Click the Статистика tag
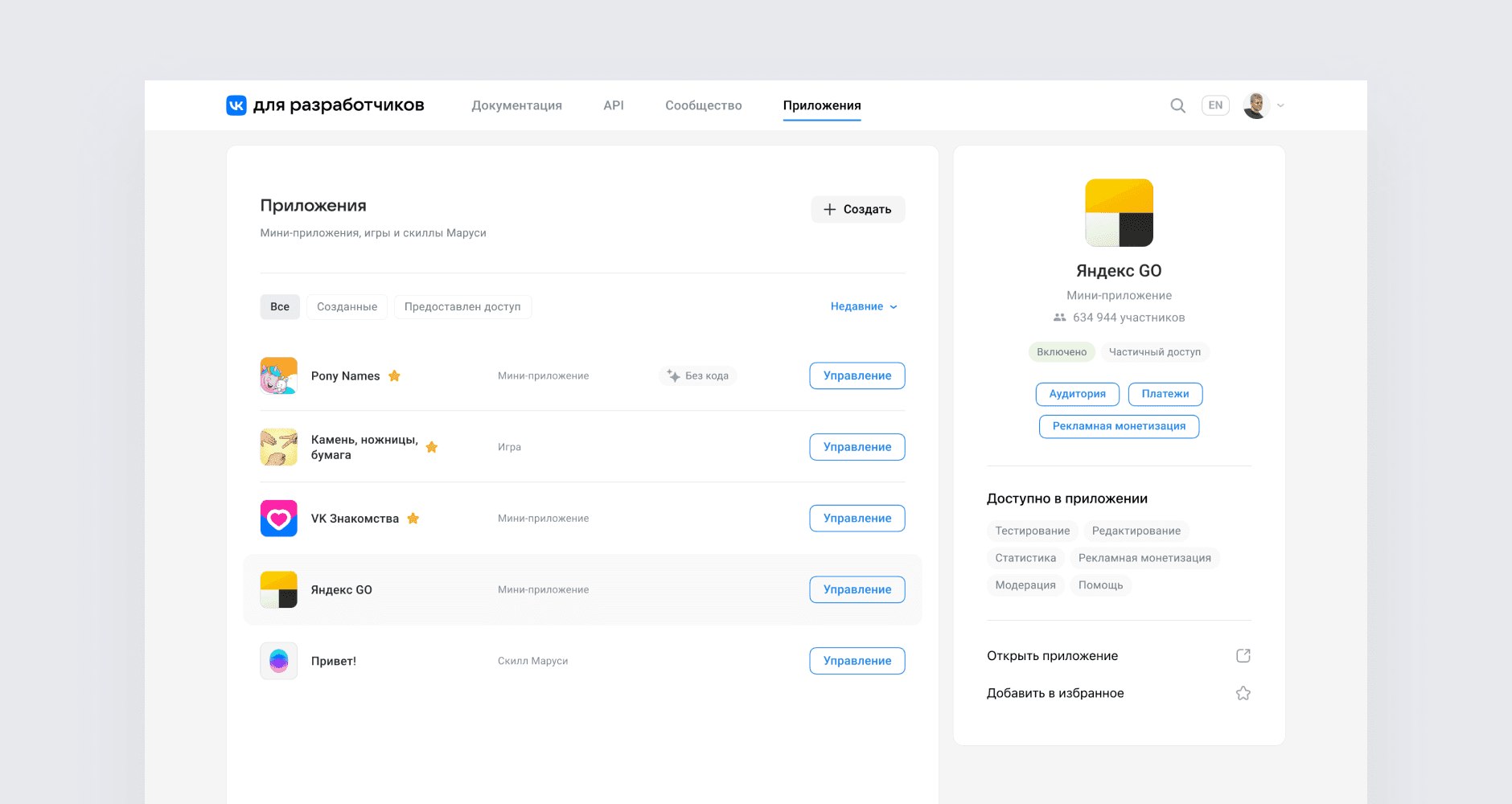This screenshot has height=804, width=1512. (x=1025, y=558)
